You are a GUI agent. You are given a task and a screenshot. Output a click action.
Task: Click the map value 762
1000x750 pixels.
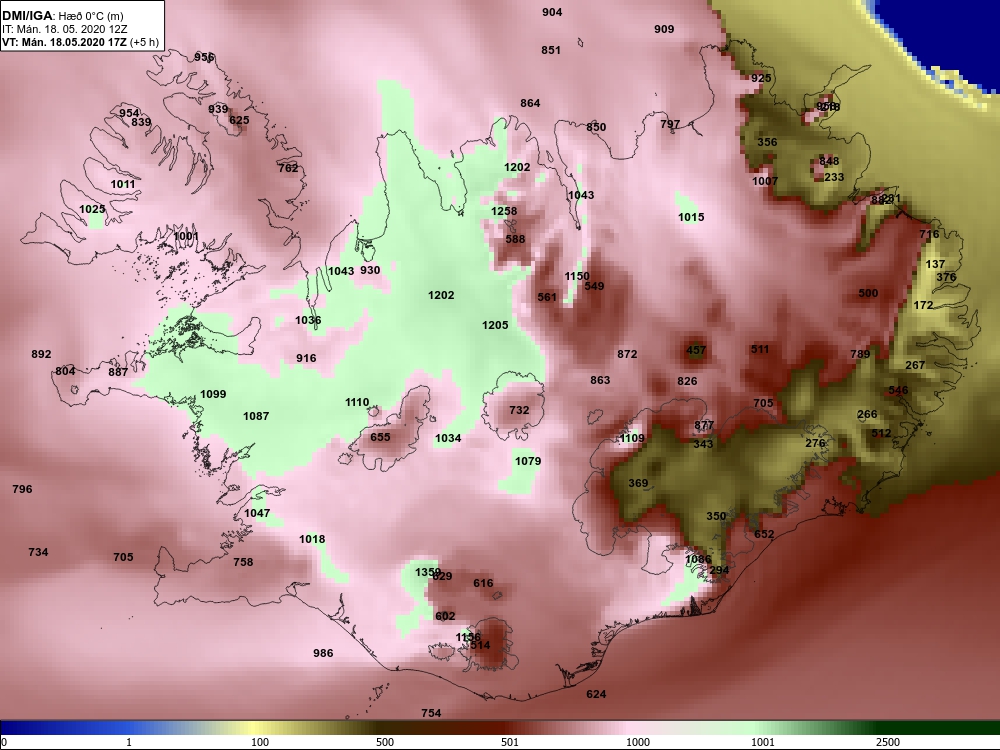click(288, 168)
